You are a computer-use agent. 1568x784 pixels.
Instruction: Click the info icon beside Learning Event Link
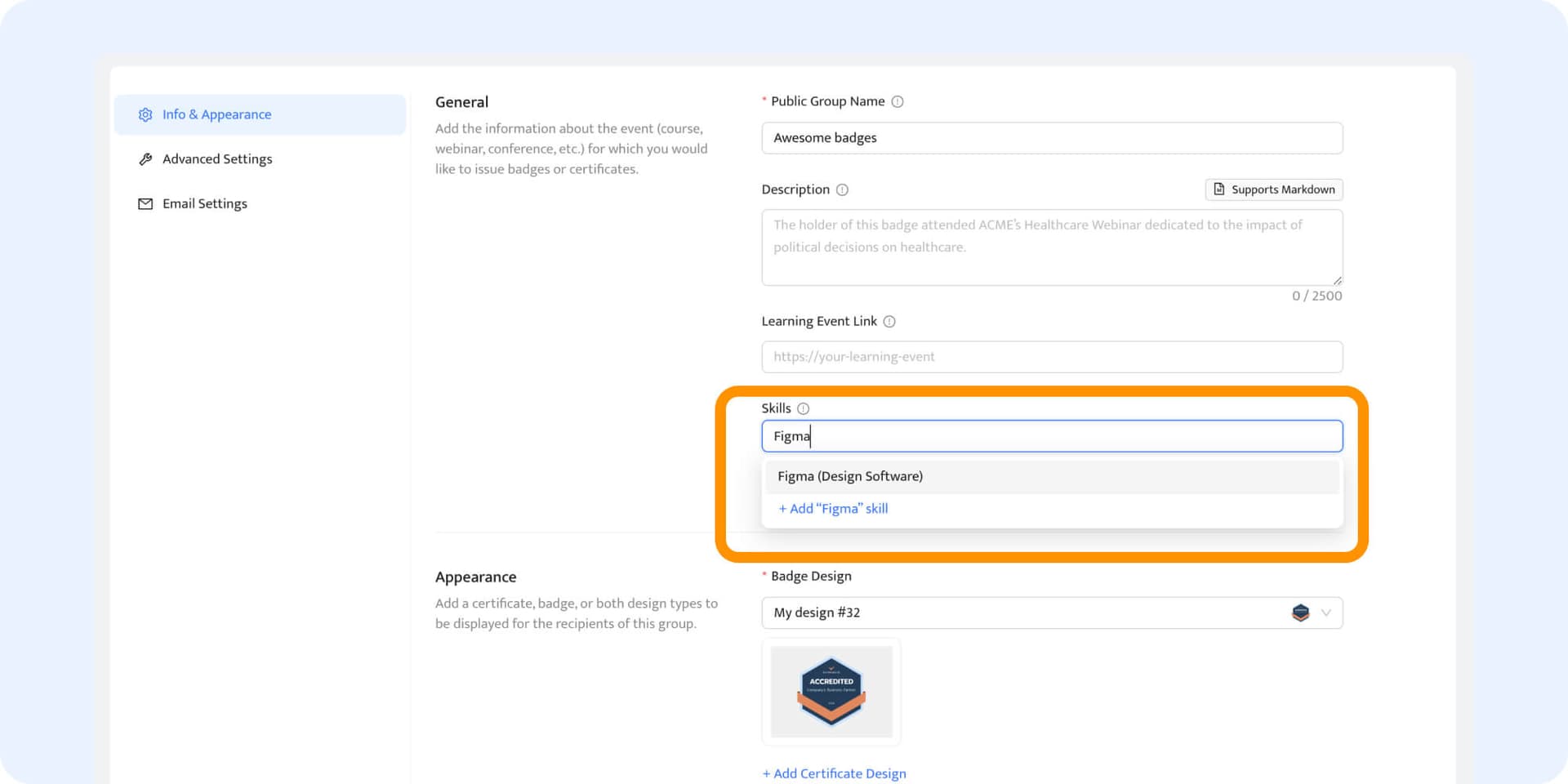click(890, 321)
